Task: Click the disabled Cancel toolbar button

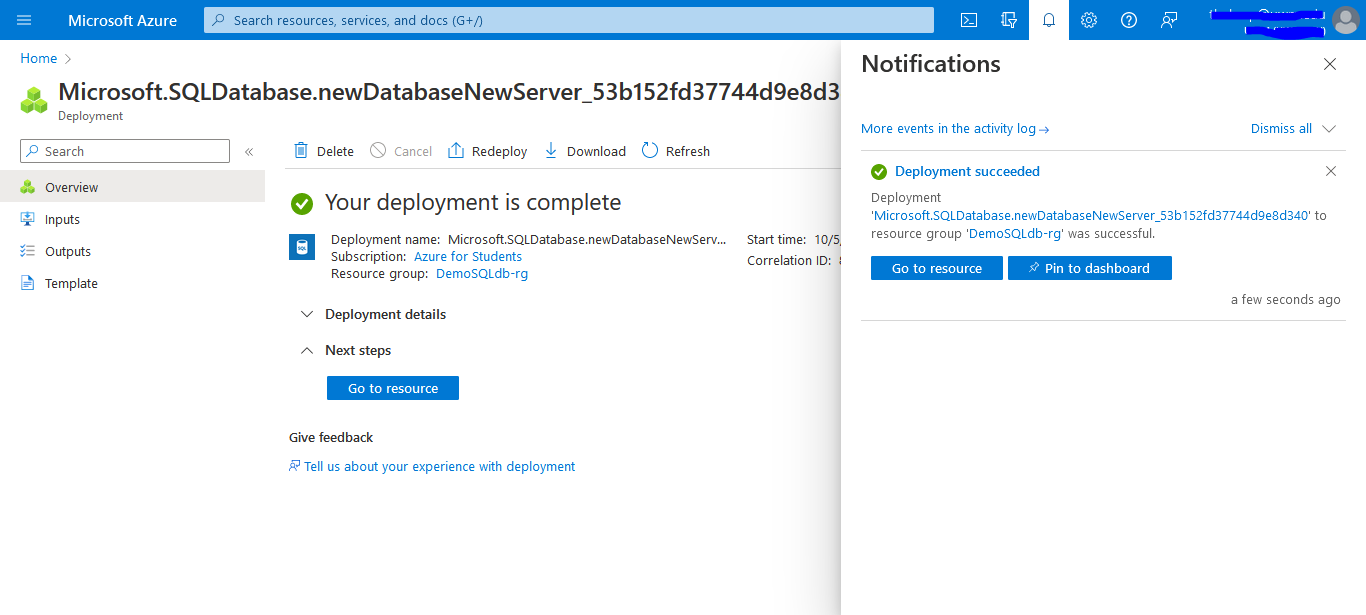Action: tap(401, 151)
